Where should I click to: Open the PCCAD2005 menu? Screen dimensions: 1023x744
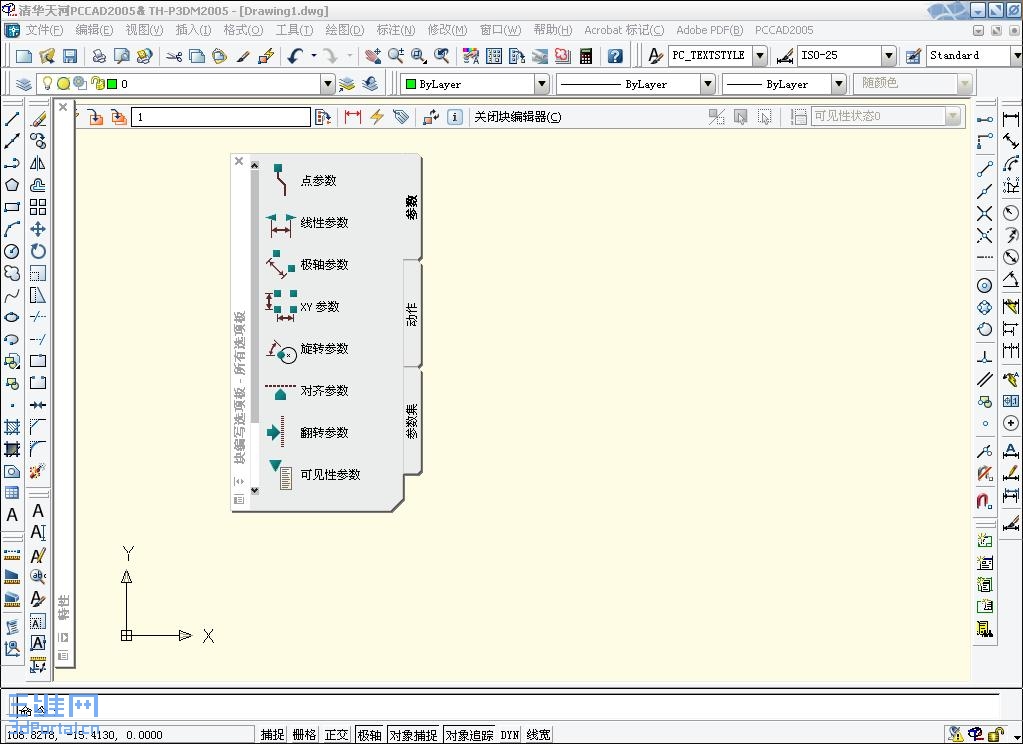tap(784, 30)
